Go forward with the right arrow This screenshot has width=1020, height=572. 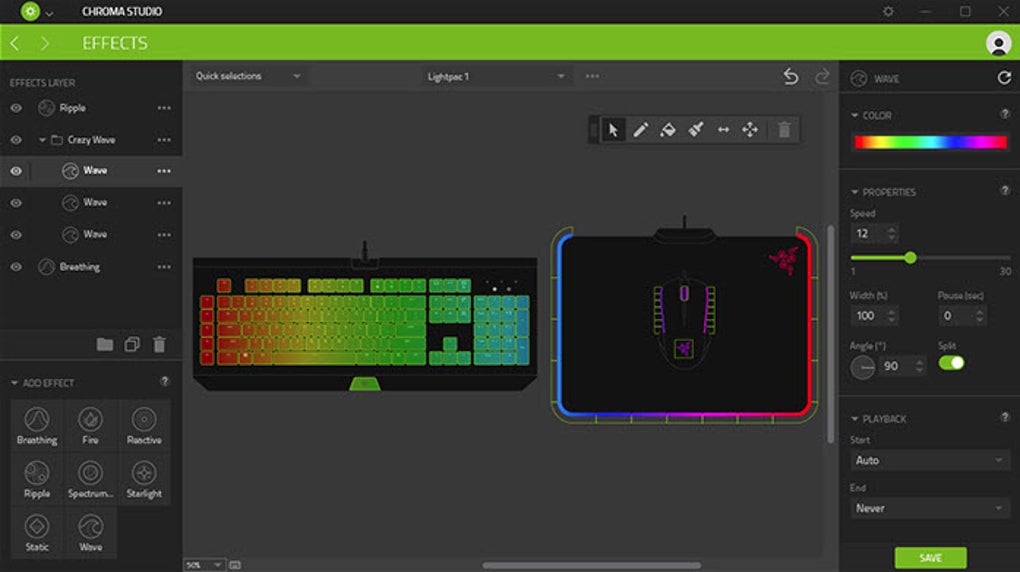[45, 43]
